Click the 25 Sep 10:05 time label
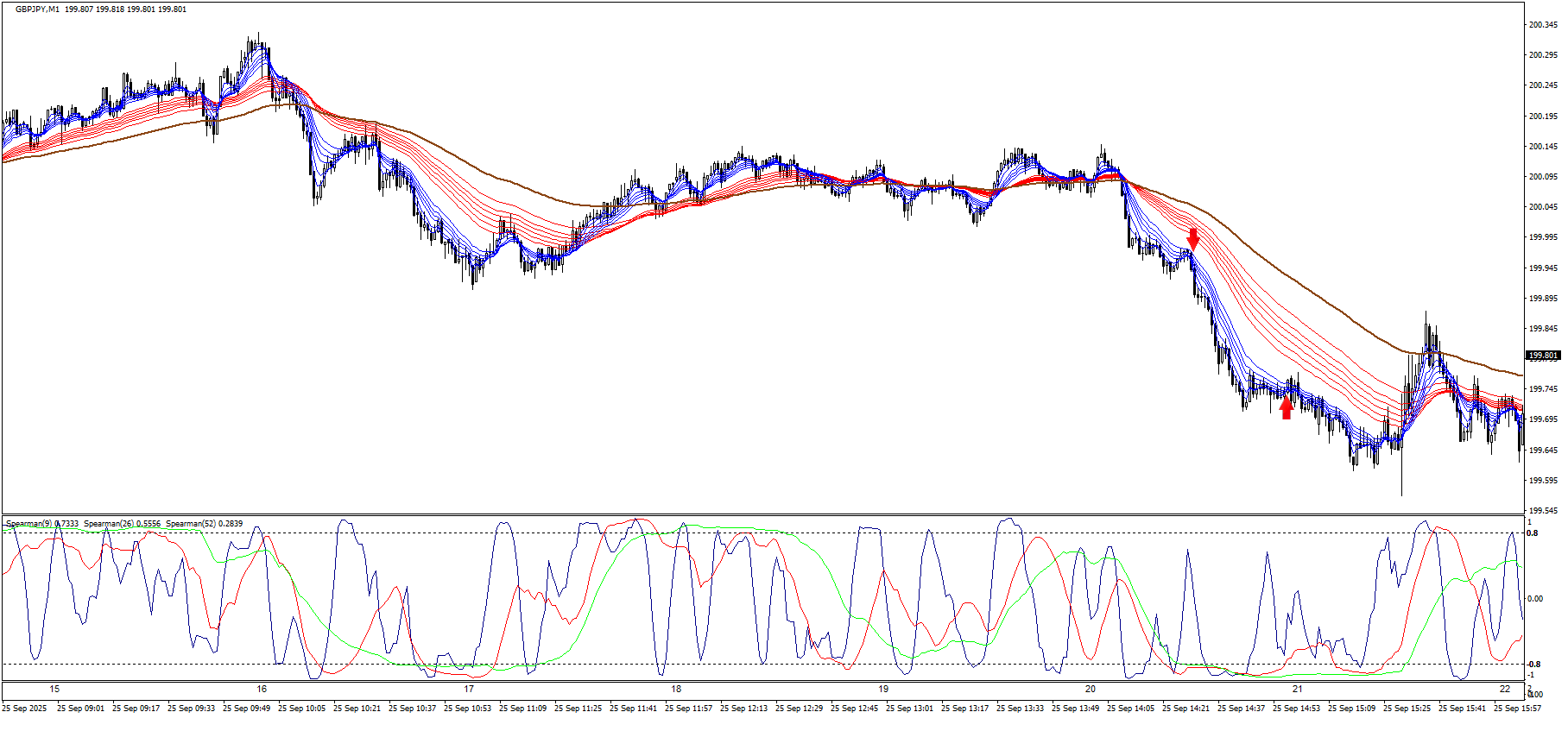This screenshot has width=1568, height=731. [301, 709]
